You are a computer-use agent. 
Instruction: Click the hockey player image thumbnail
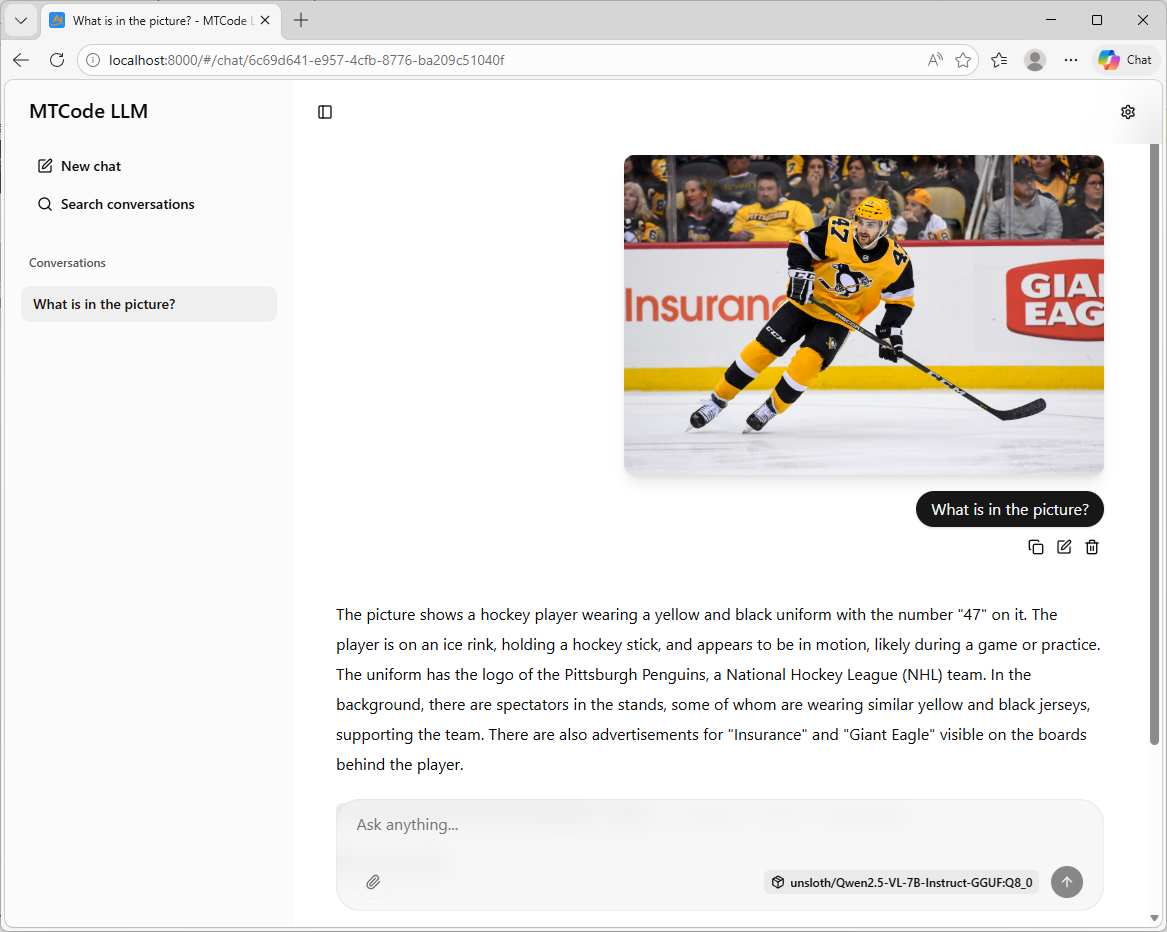863,315
